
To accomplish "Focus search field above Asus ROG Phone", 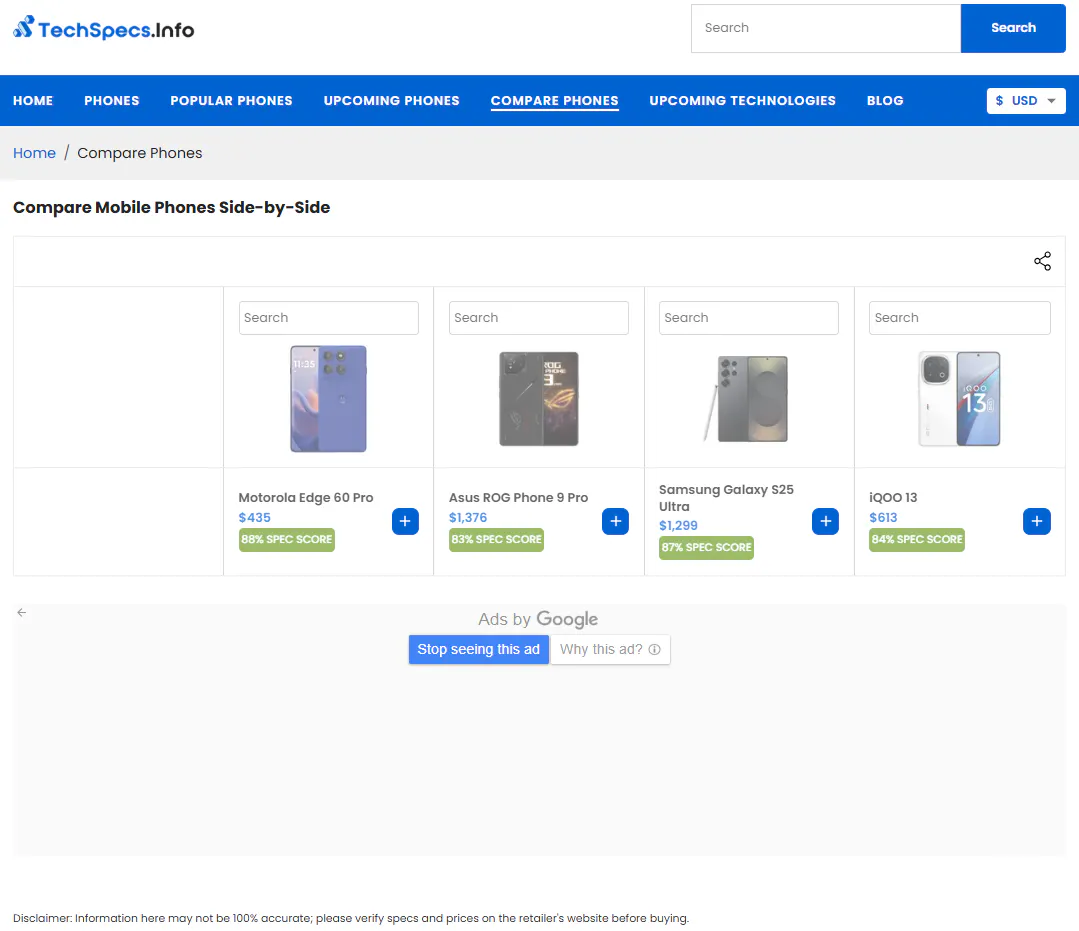I will click(539, 318).
